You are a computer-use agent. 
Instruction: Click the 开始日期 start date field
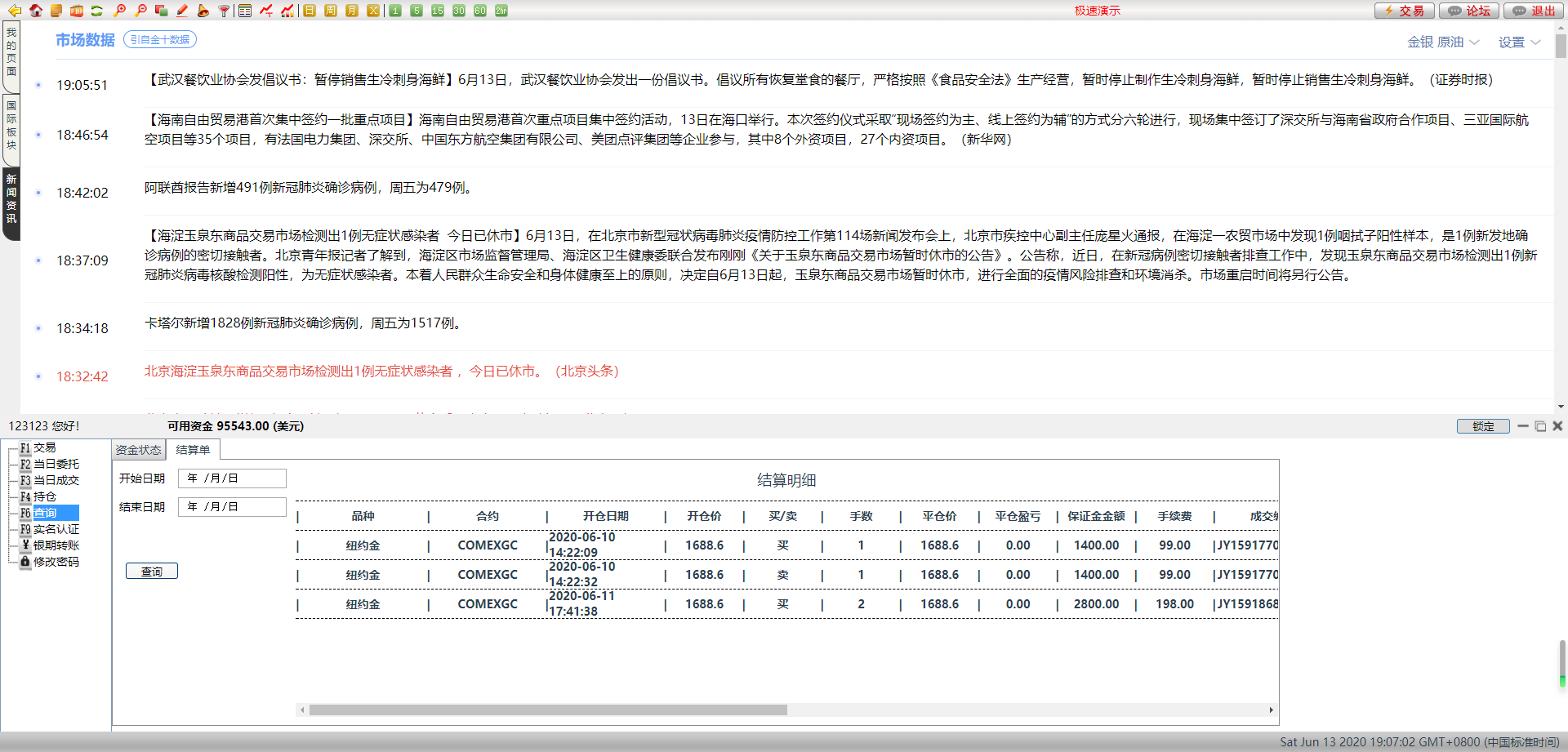(x=232, y=478)
